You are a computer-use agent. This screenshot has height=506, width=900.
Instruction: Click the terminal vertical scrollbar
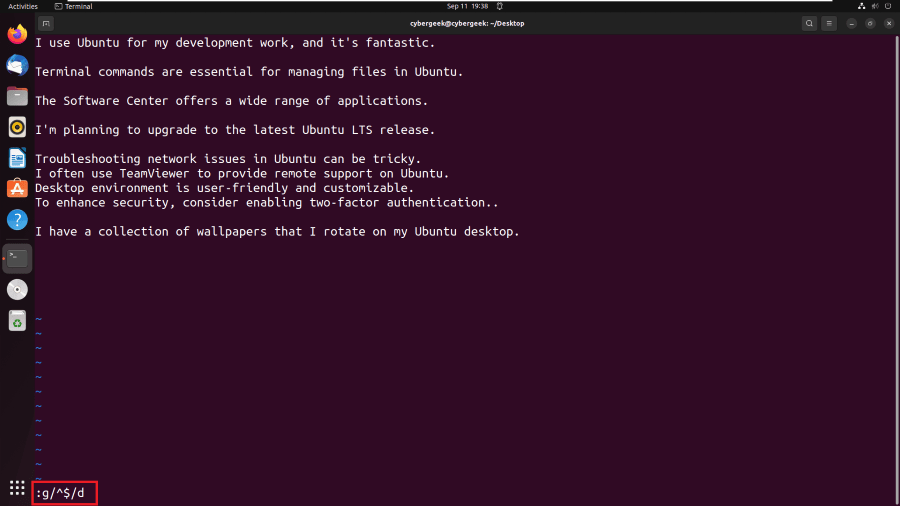(897, 270)
